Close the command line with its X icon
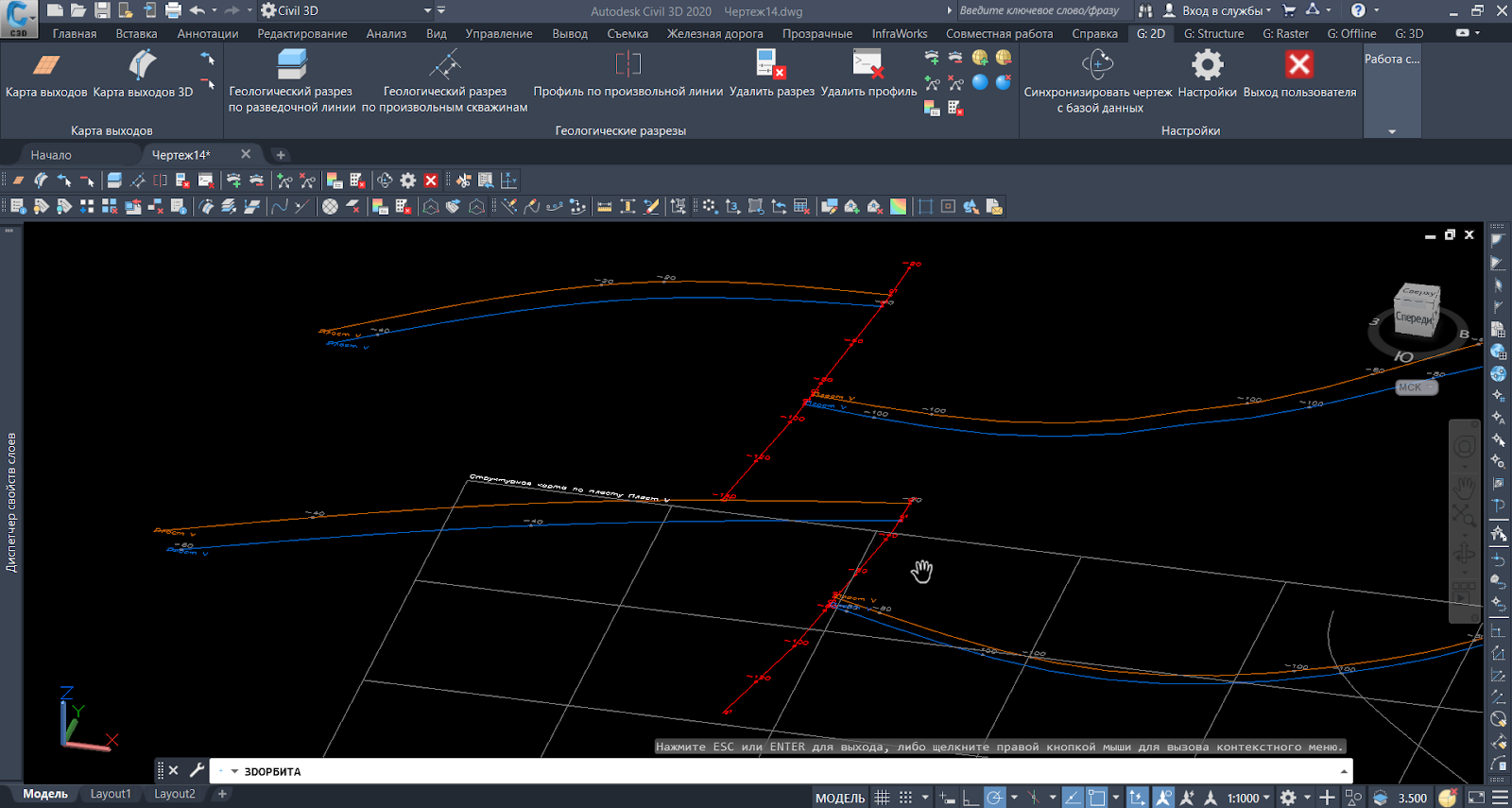The height and width of the screenshot is (808, 1512). tap(174, 770)
